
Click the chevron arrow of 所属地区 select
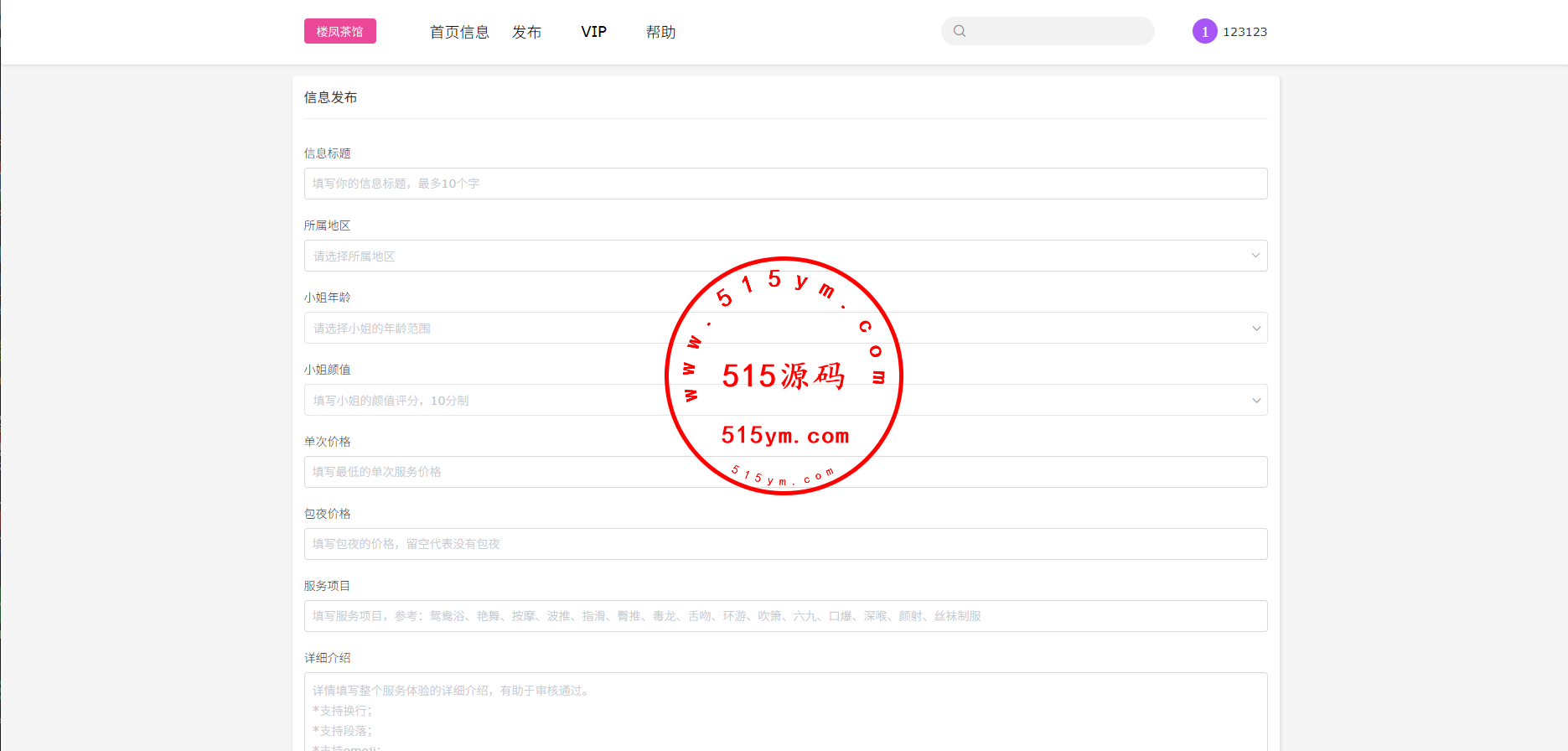pyautogui.click(x=1255, y=256)
